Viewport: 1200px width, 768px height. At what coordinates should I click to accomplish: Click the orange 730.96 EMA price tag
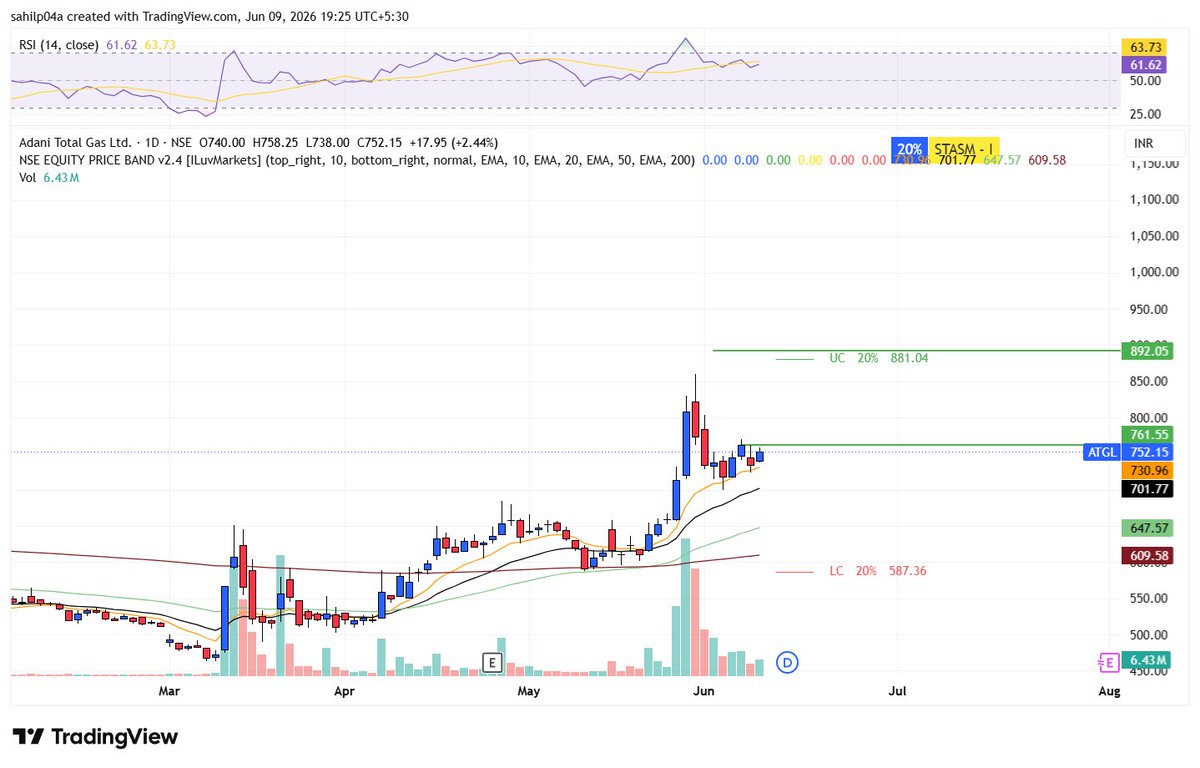(1149, 471)
